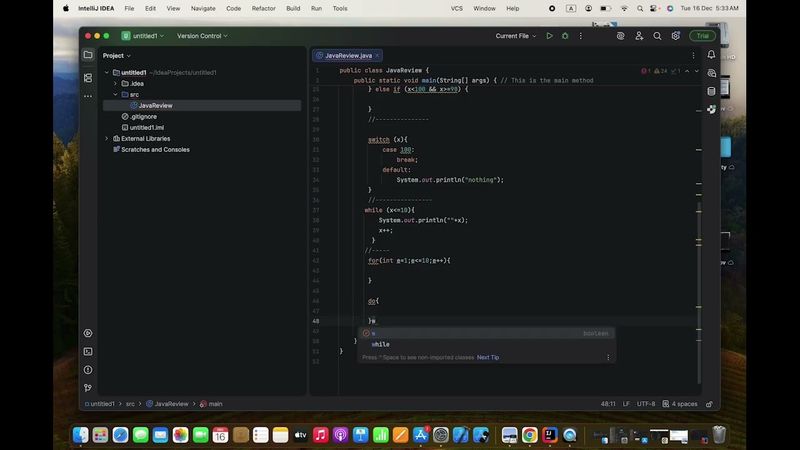
Task: Open Notifications bell icon on right sidebar
Action: coord(711,55)
